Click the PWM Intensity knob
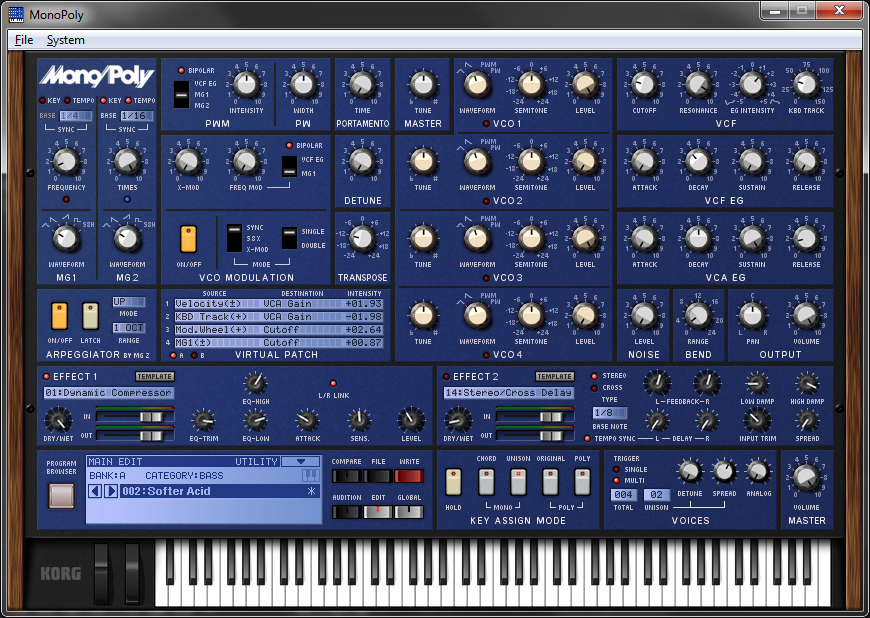 tap(246, 85)
